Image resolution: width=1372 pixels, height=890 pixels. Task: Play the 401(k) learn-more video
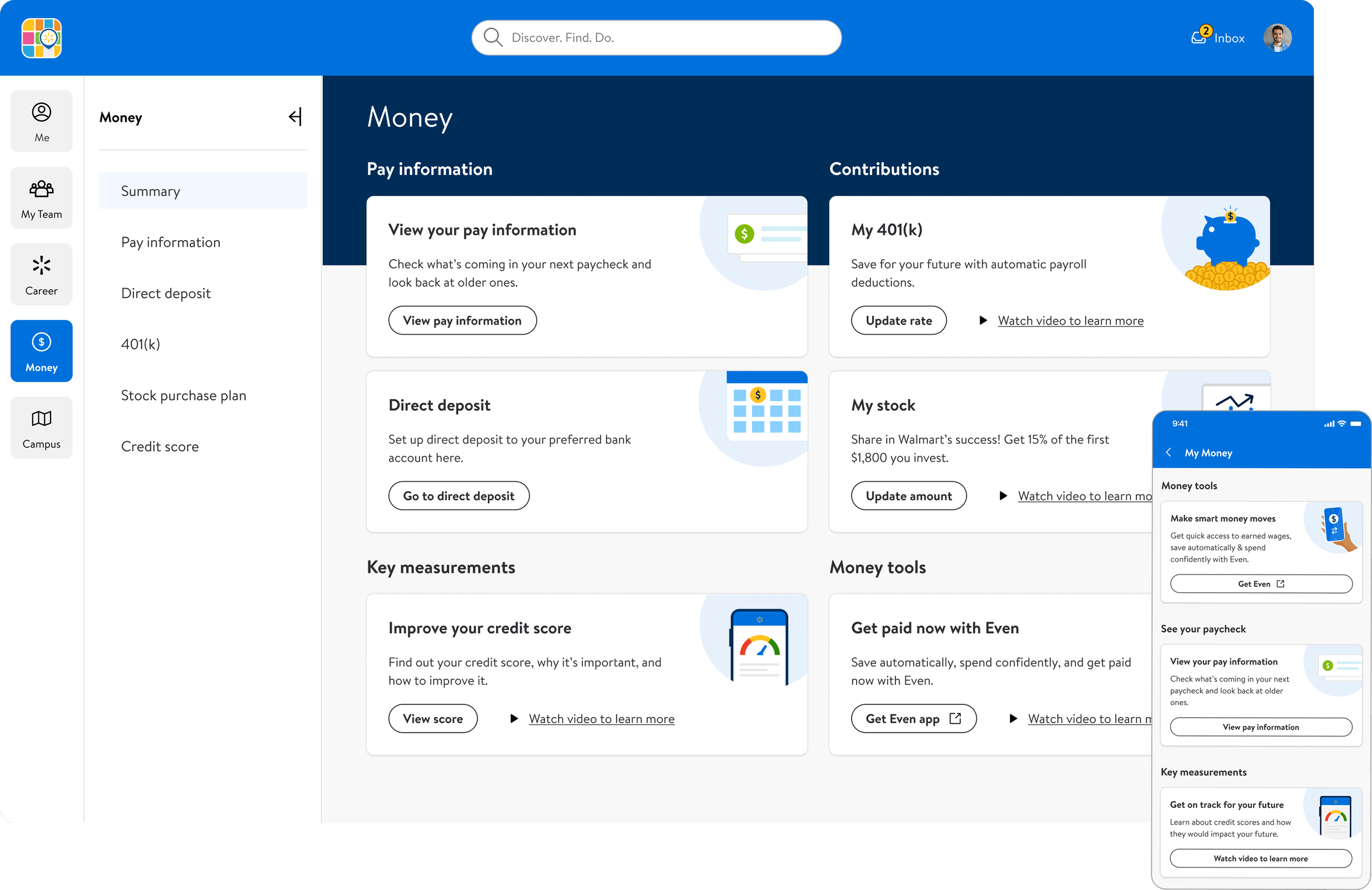[1070, 320]
